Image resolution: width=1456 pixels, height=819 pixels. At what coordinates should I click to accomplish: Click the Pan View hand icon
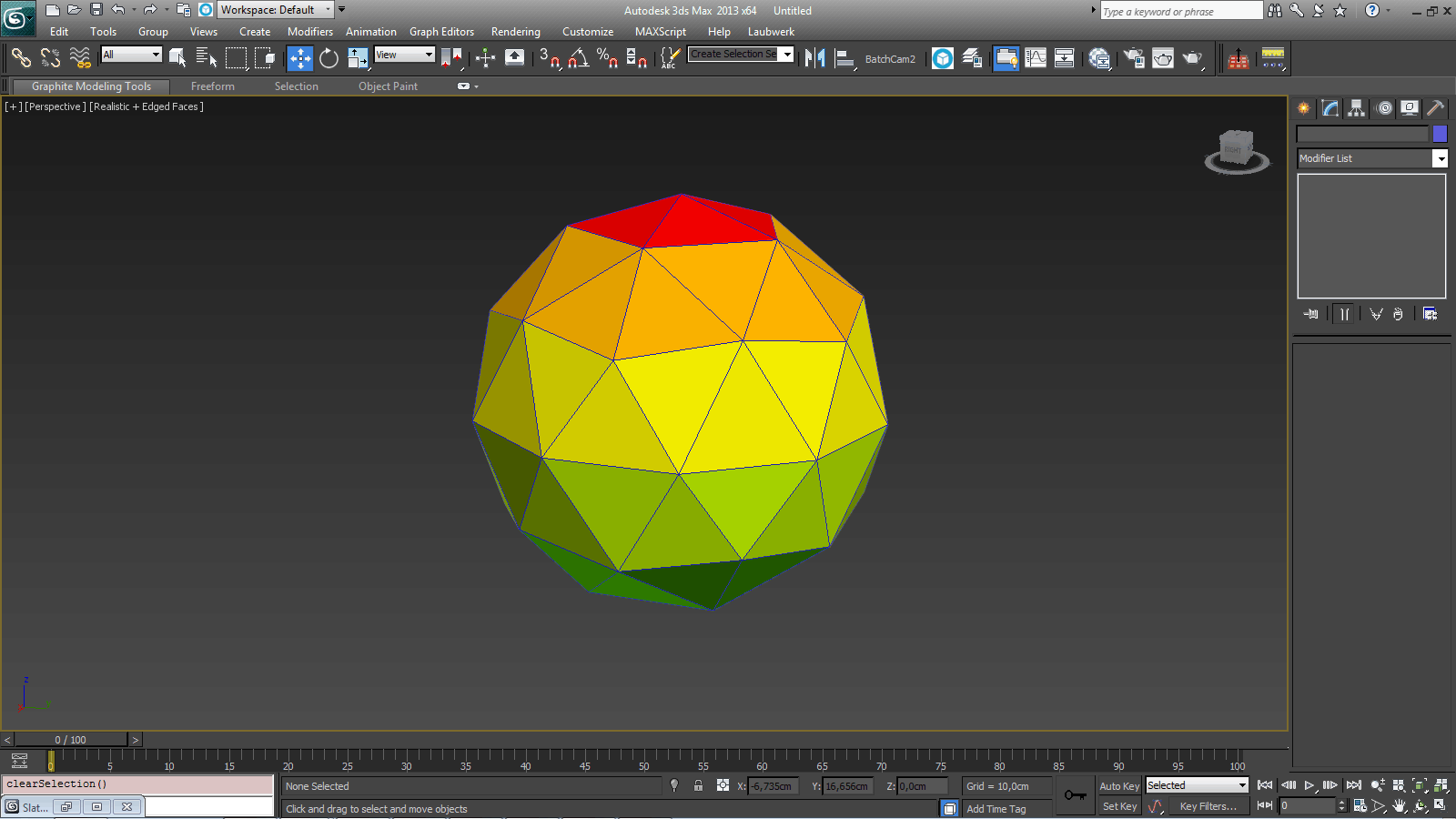[x=1400, y=806]
